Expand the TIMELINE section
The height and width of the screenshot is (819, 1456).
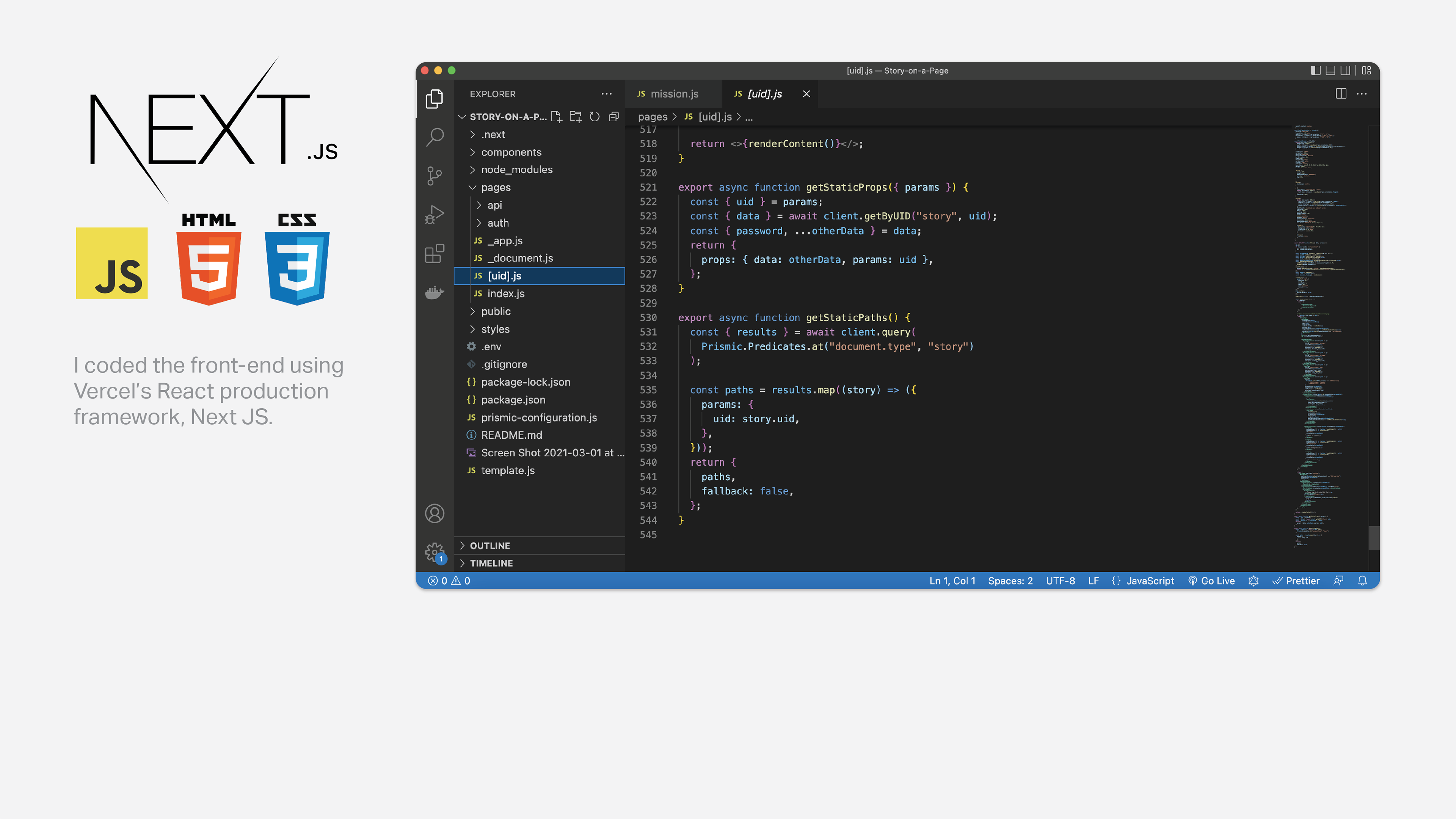click(540, 563)
